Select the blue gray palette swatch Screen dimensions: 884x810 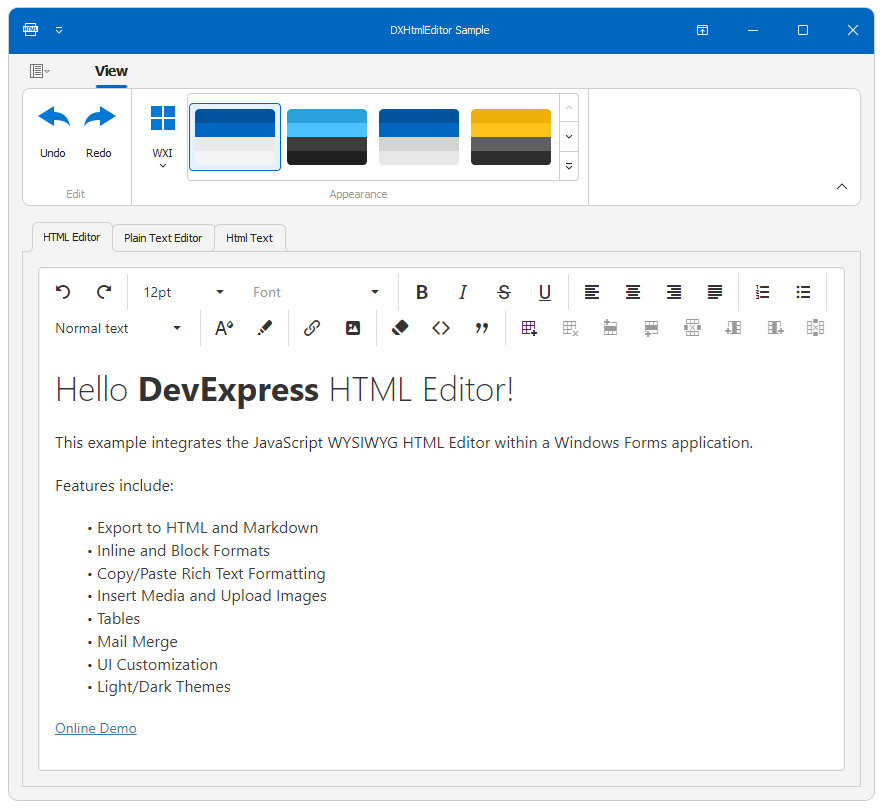419,137
